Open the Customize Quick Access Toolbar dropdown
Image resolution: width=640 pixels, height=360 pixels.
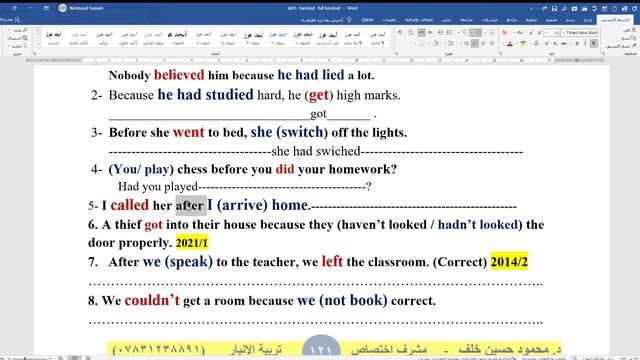point(531,9)
